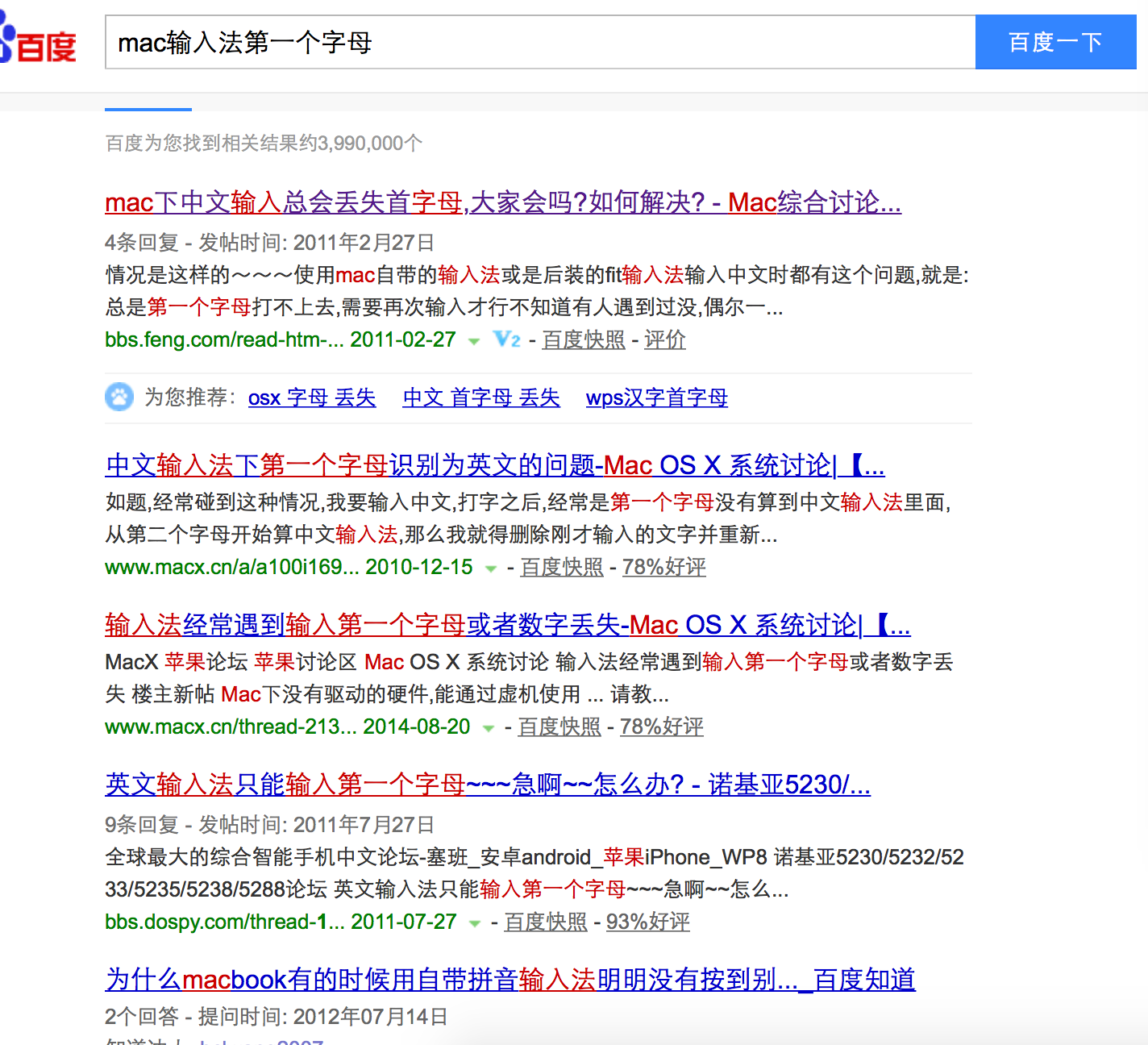Expand dropdown arrow after www.macx.cn/a/a100i169 URL
Screen dimensions: 1148x1045
(x=490, y=568)
